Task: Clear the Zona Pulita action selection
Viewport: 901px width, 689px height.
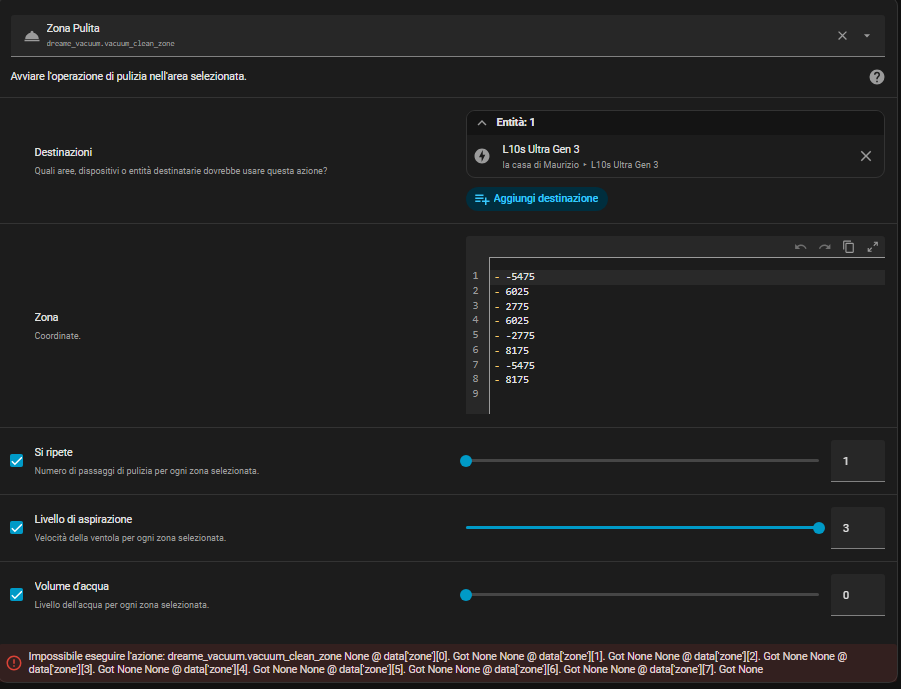Action: click(842, 36)
